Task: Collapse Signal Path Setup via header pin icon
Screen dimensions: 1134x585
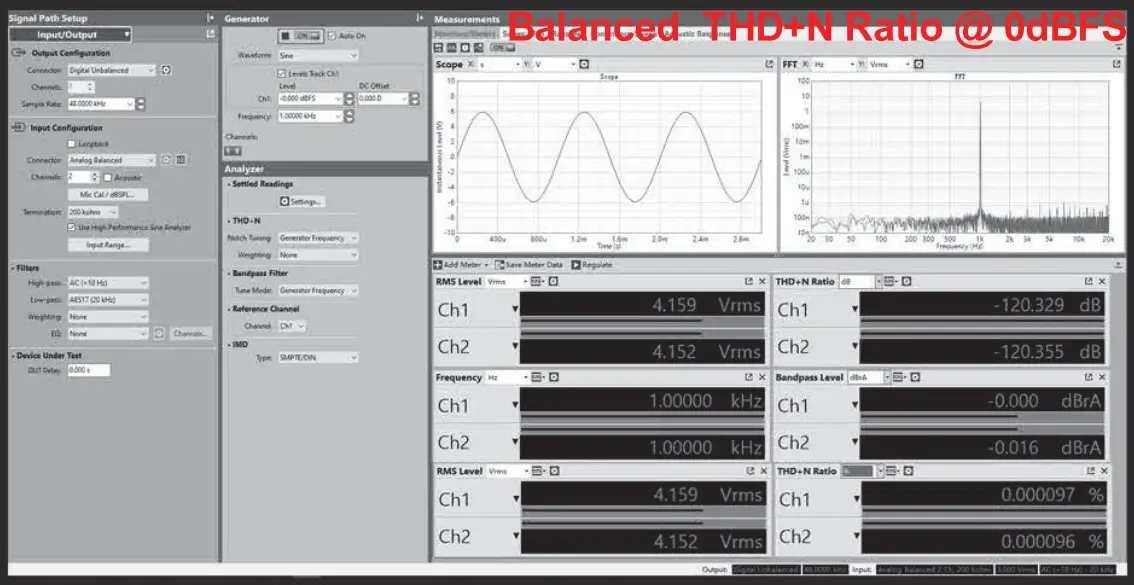Action: [210, 18]
